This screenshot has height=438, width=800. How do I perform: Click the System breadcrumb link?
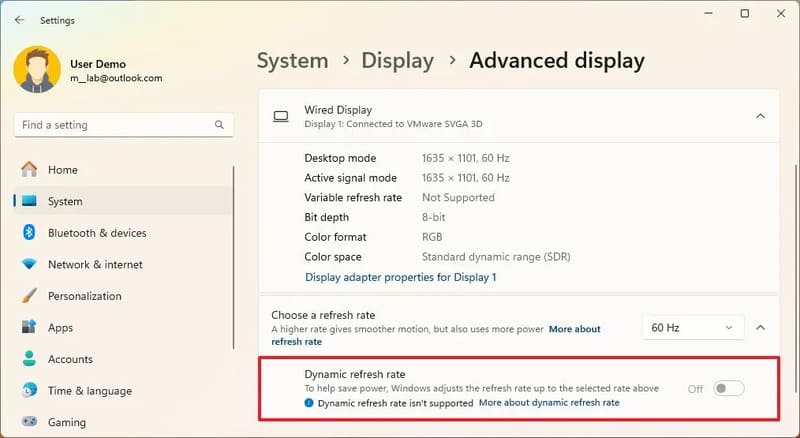(x=292, y=60)
